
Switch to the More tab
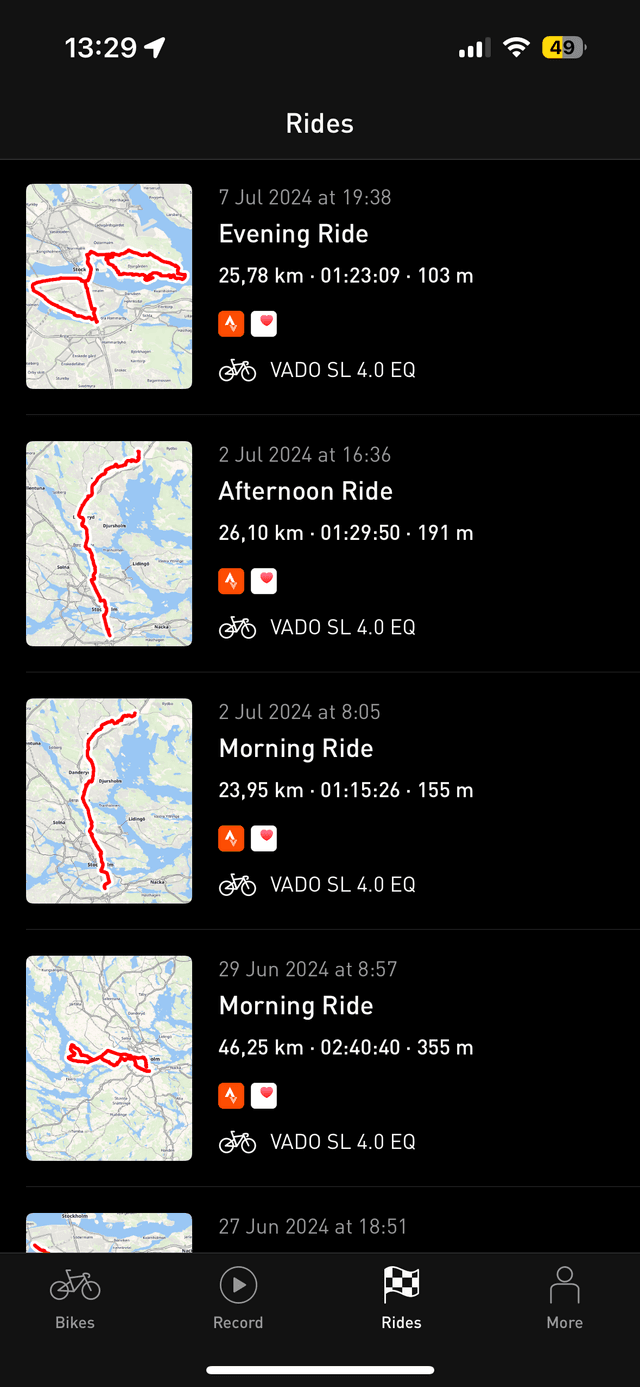564,1297
